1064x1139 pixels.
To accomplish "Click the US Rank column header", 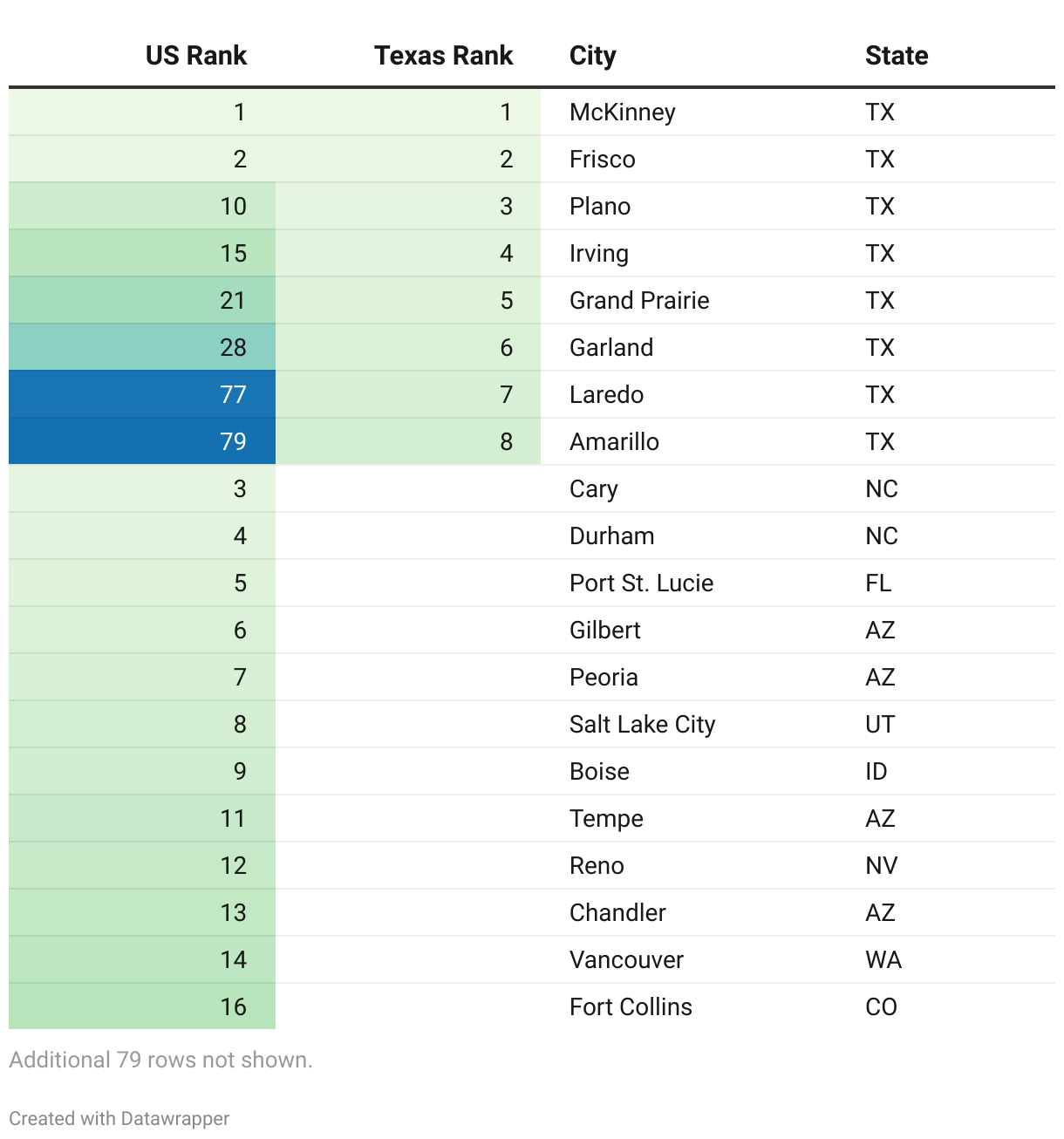I will click(196, 56).
